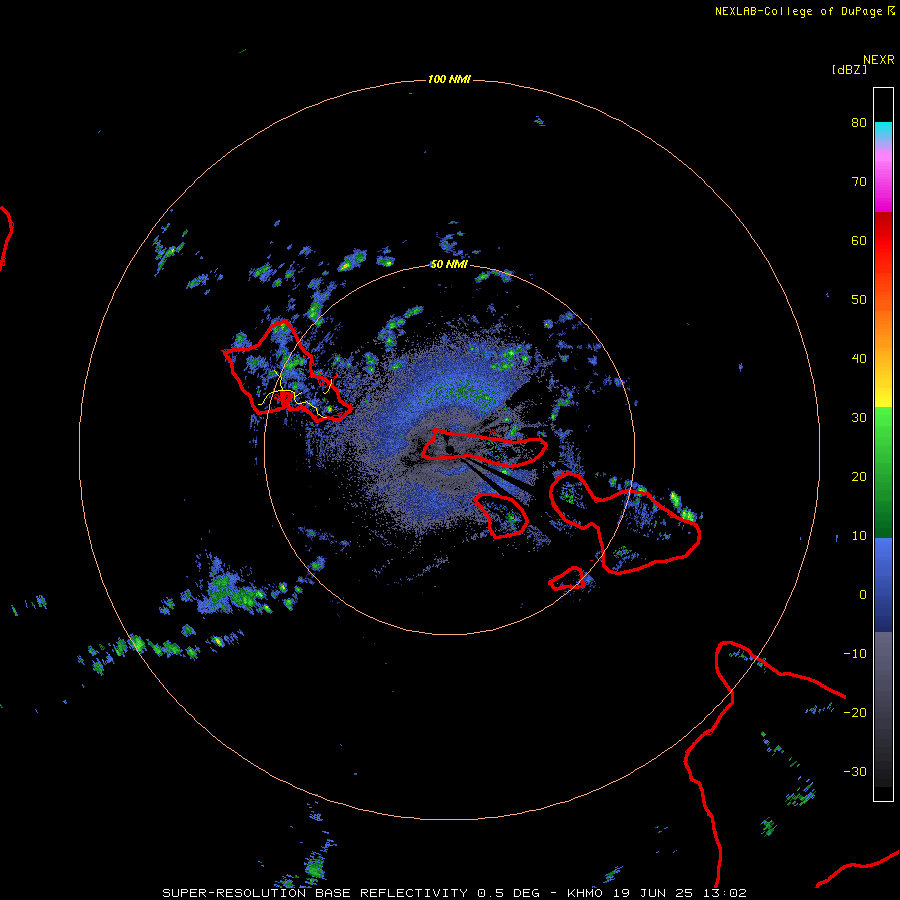Click the 40 dBZ scale value
Image resolution: width=900 pixels, height=900 pixels.
pos(859,359)
